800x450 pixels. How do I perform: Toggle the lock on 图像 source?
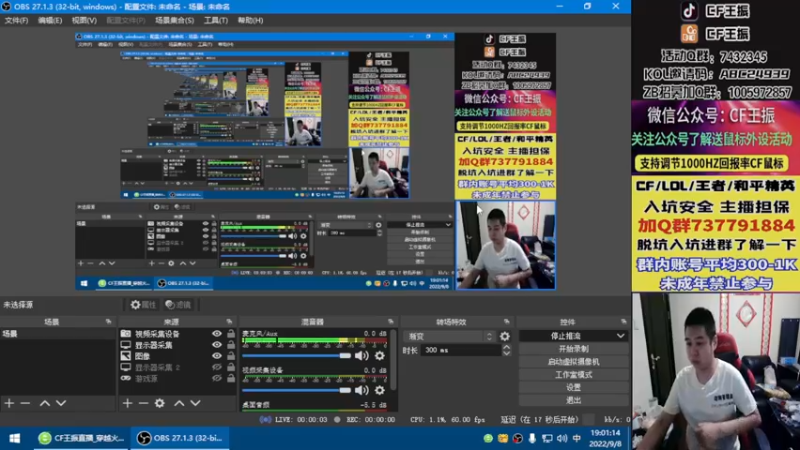(231, 356)
